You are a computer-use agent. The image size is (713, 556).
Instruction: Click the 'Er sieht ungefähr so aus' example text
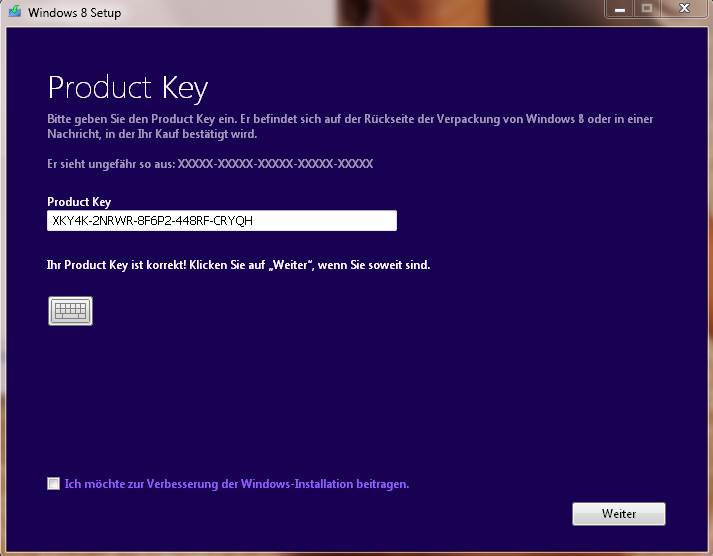[x=210, y=164]
